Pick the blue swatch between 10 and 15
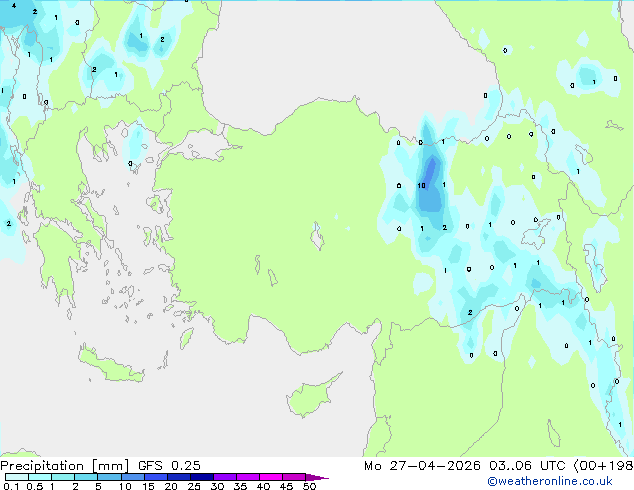634x490 pixels. click(x=133, y=477)
